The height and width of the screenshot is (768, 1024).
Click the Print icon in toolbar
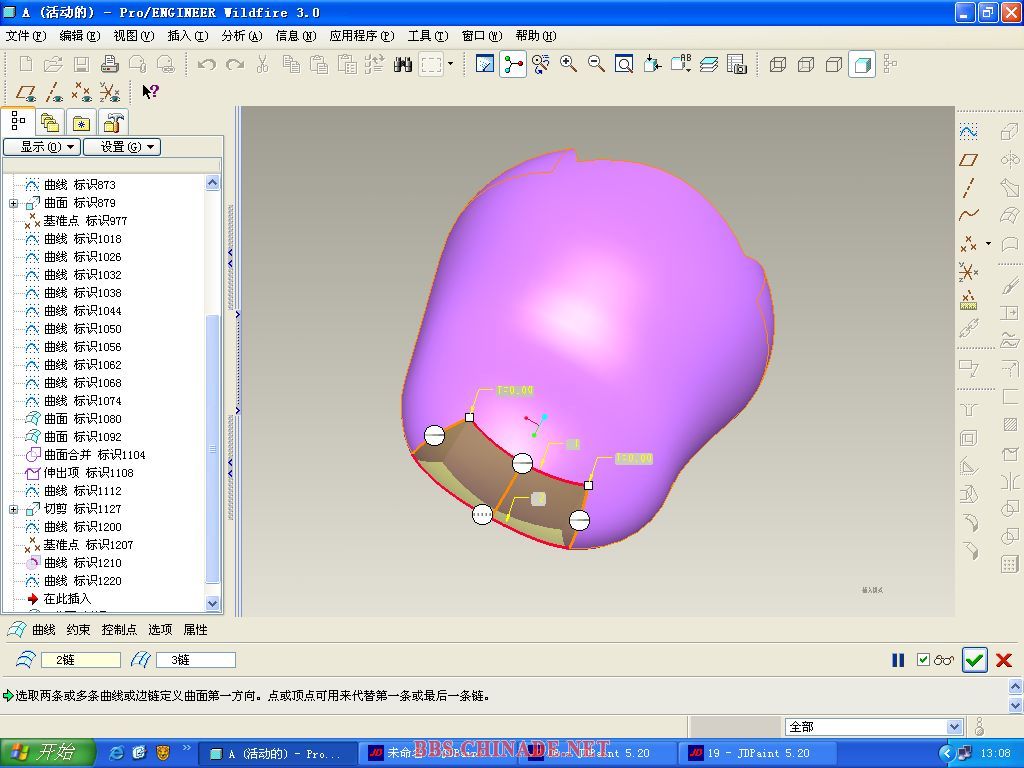(x=110, y=64)
